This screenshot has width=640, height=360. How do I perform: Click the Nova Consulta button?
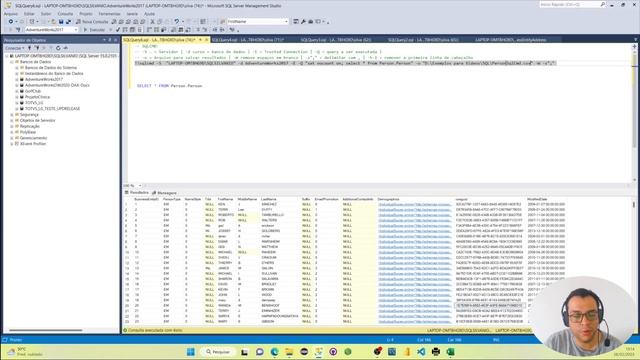[92, 22]
